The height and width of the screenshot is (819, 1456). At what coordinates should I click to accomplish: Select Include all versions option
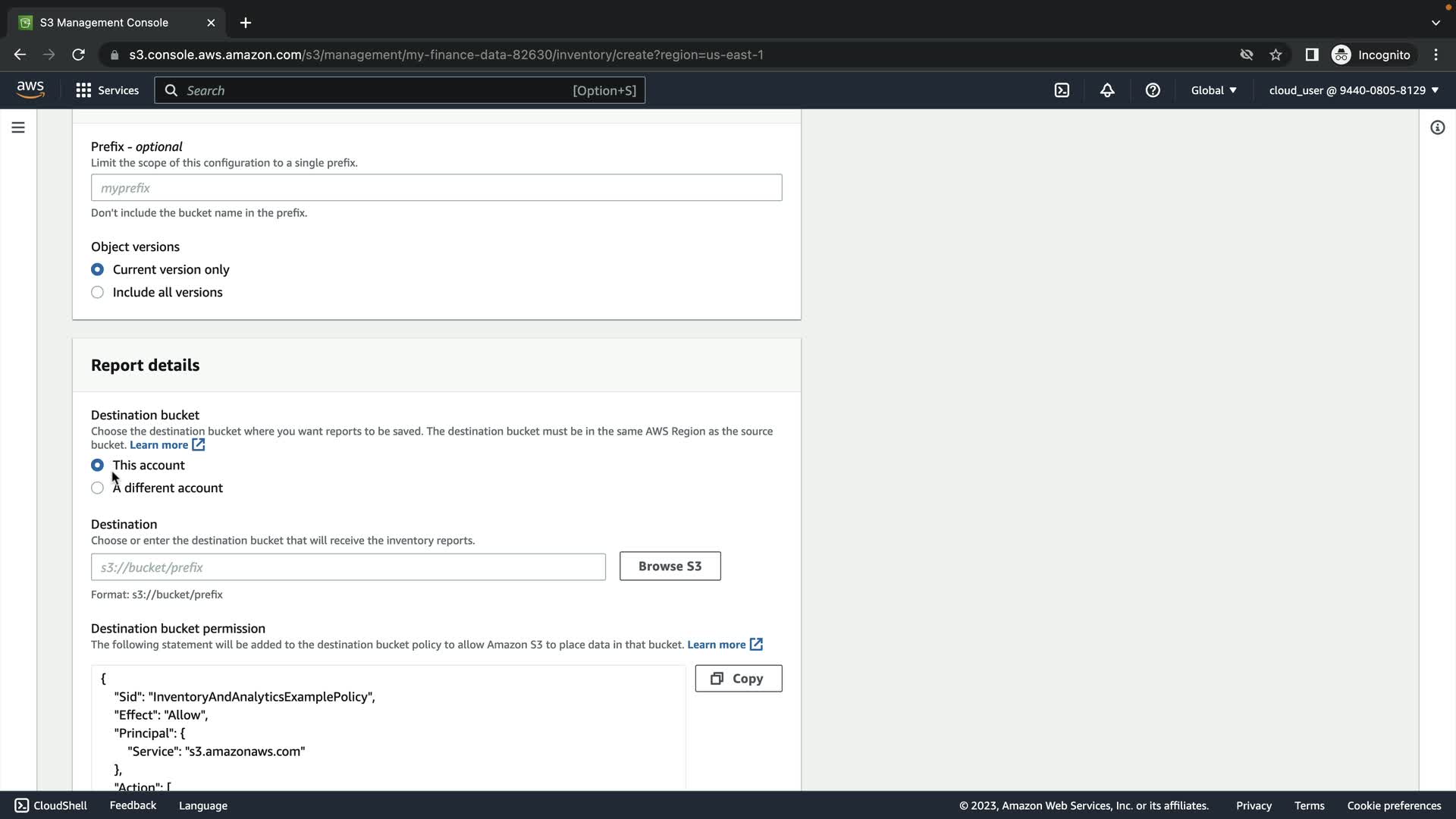tap(97, 293)
